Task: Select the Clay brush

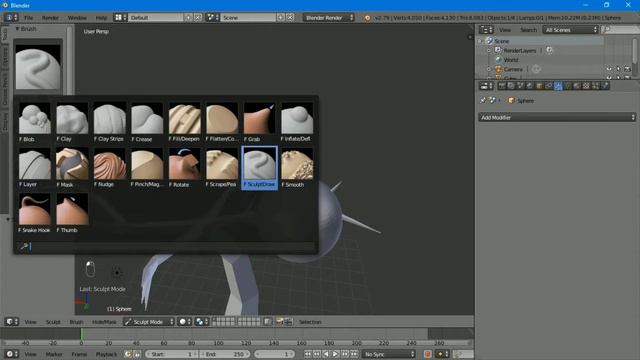Action: [72, 122]
